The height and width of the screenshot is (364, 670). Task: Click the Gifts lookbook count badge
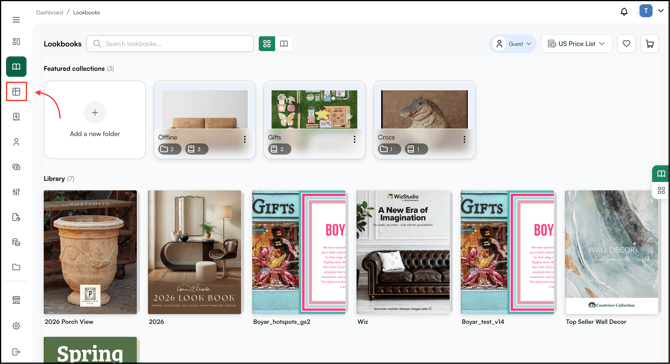pos(279,149)
